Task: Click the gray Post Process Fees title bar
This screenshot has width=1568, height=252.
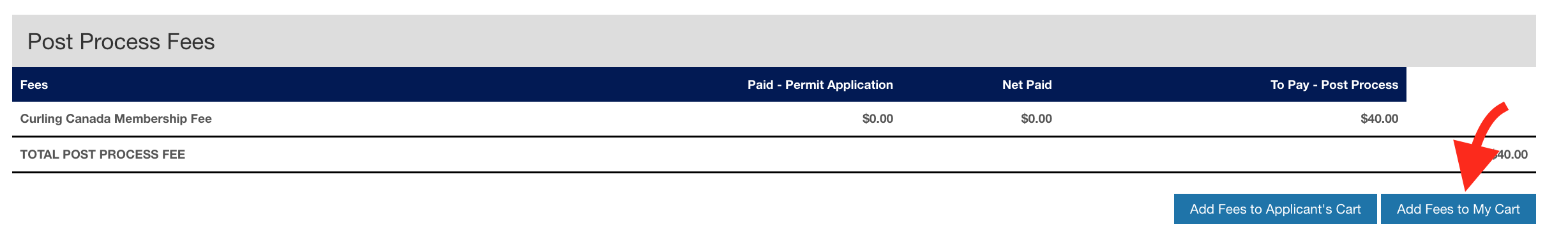Action: point(774,41)
